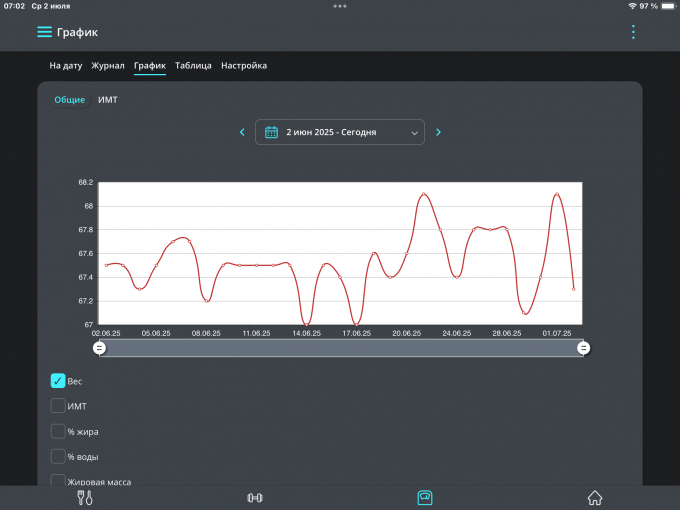
Task: Switch to the Журнал tab
Action: click(x=108, y=66)
